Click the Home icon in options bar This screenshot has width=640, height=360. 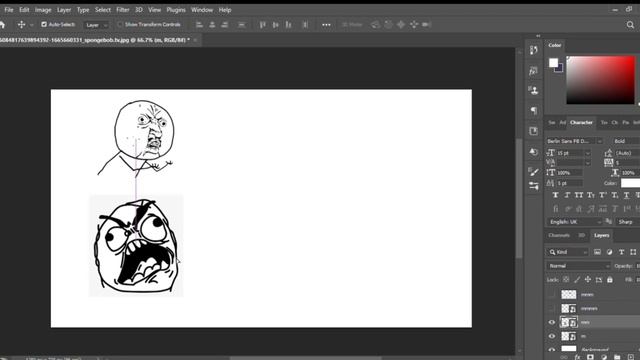[x=2, y=25]
